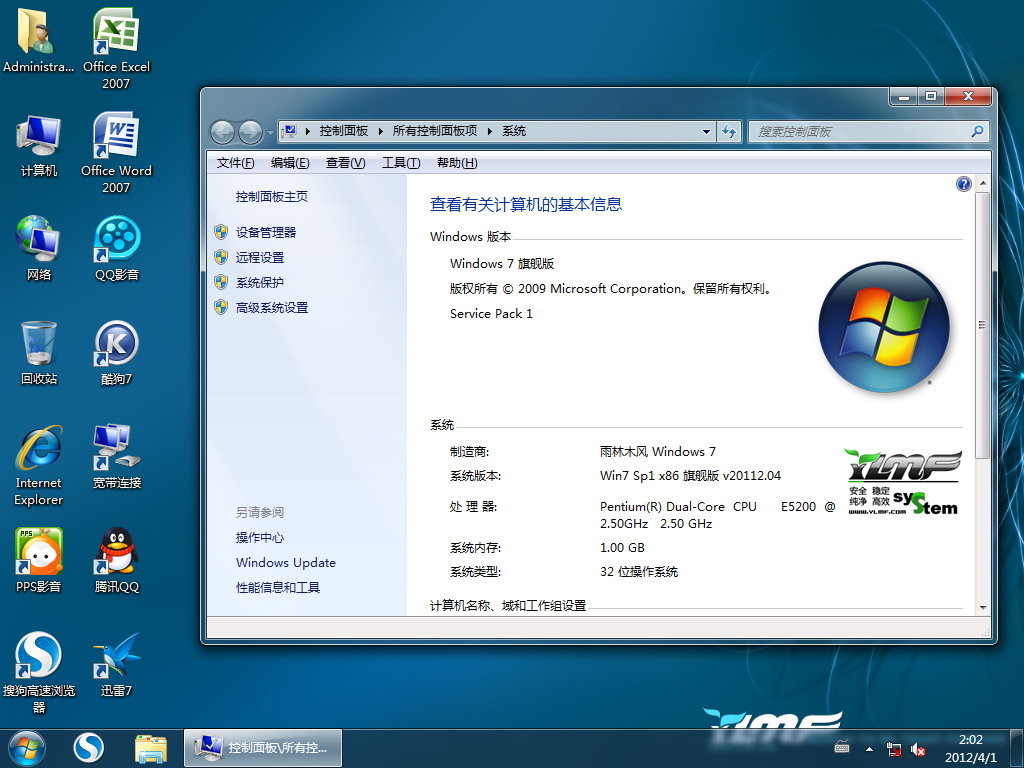Click the text '32 位操作系统'
Viewport: 1024px width, 768px height.
click(x=639, y=572)
